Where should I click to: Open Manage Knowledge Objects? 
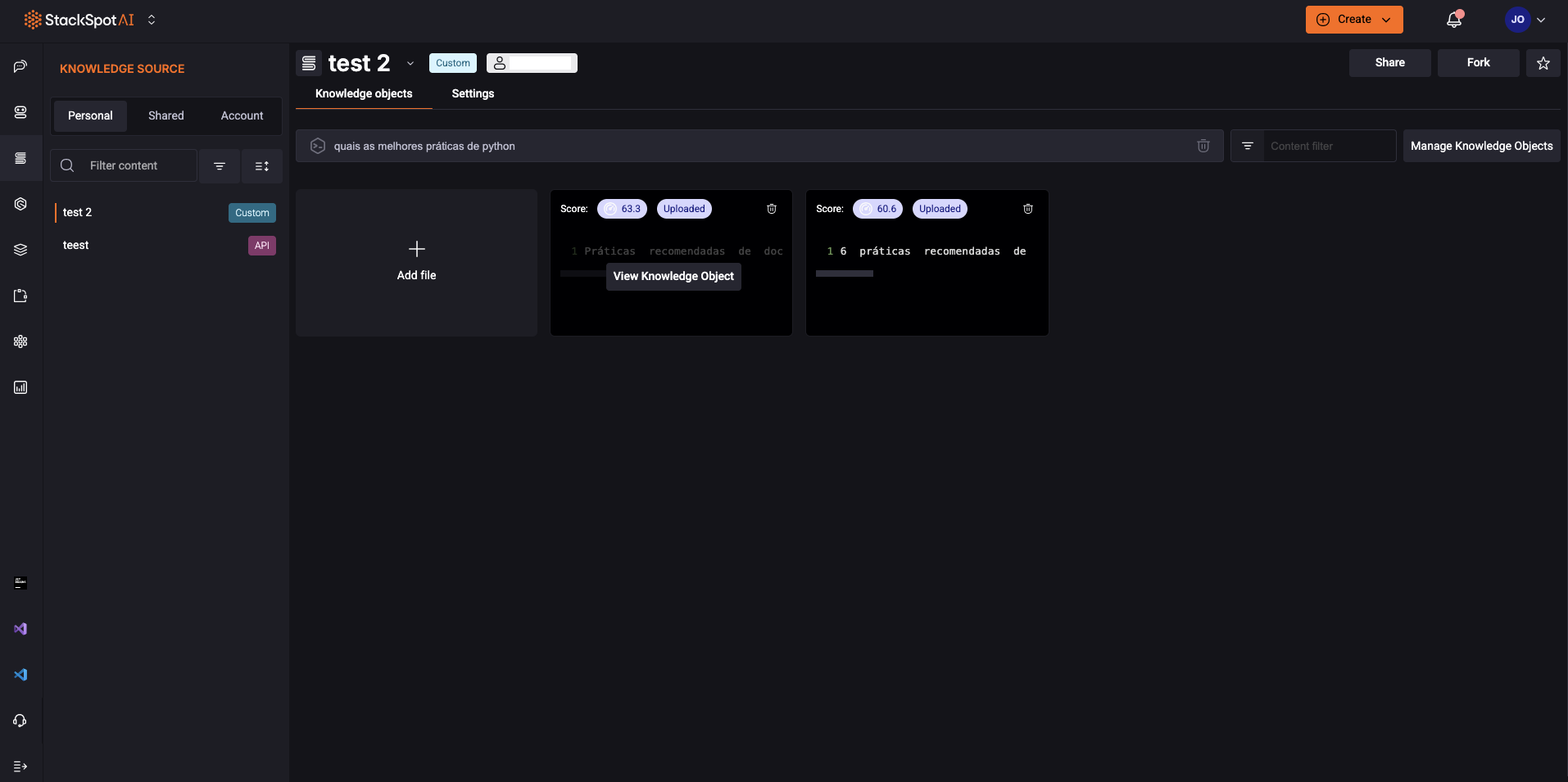click(1481, 146)
